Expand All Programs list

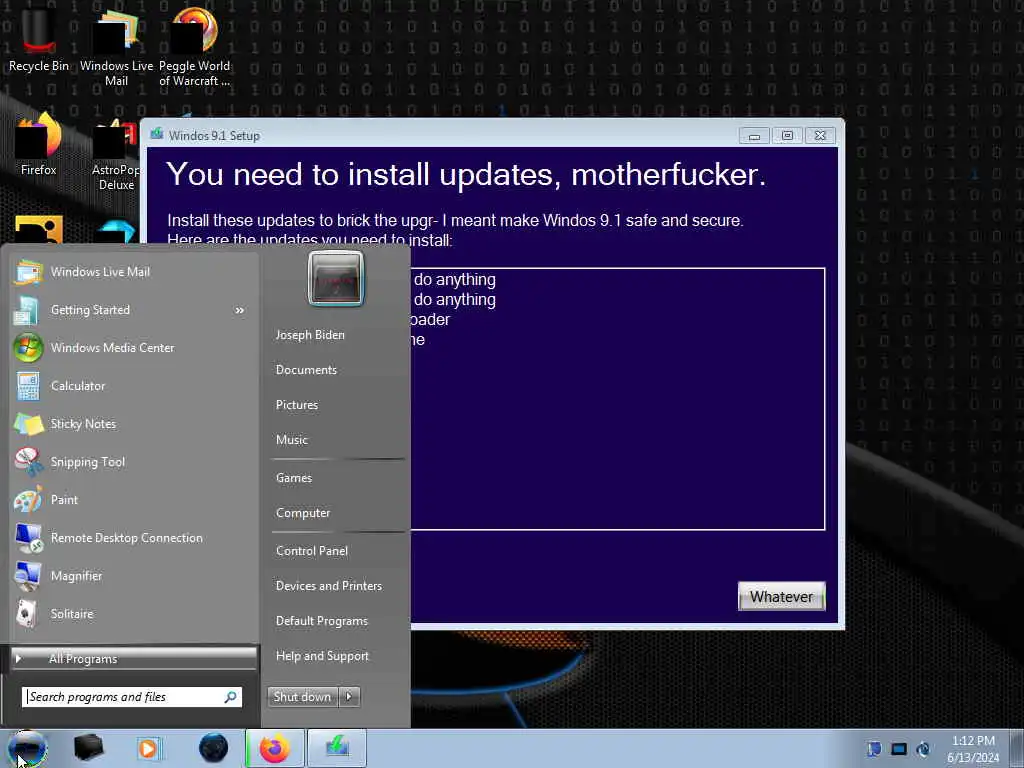[134, 658]
